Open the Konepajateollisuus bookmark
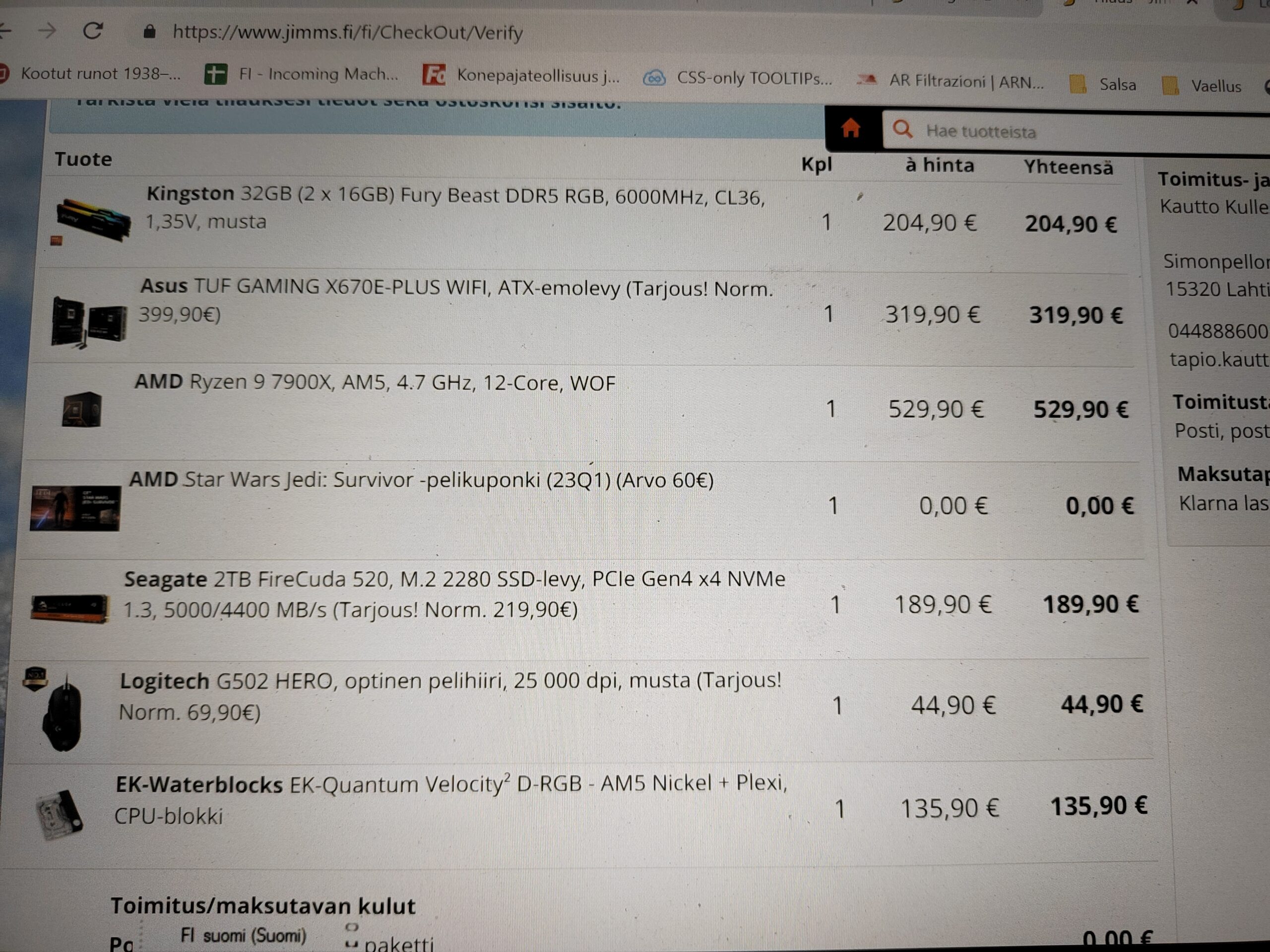 [x=521, y=75]
